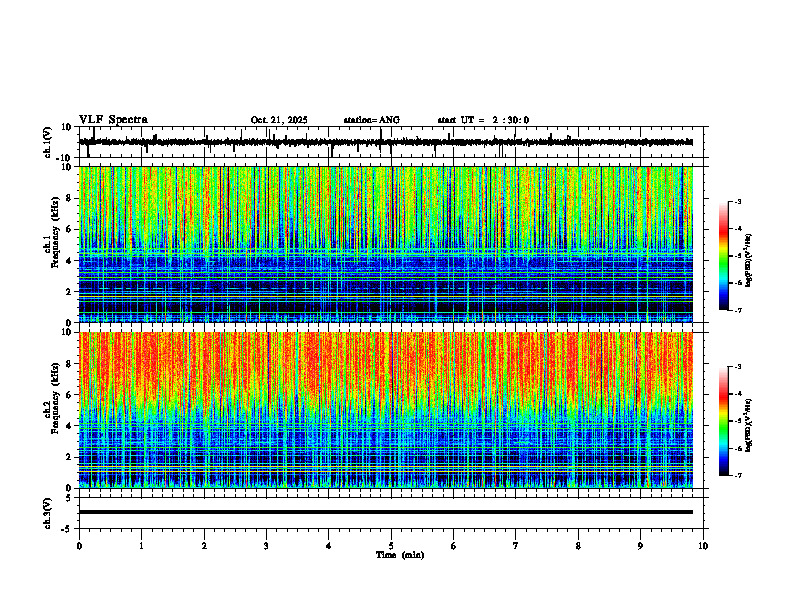Click the "8" kHz tick on ch.2 spectrogram

tap(70, 364)
